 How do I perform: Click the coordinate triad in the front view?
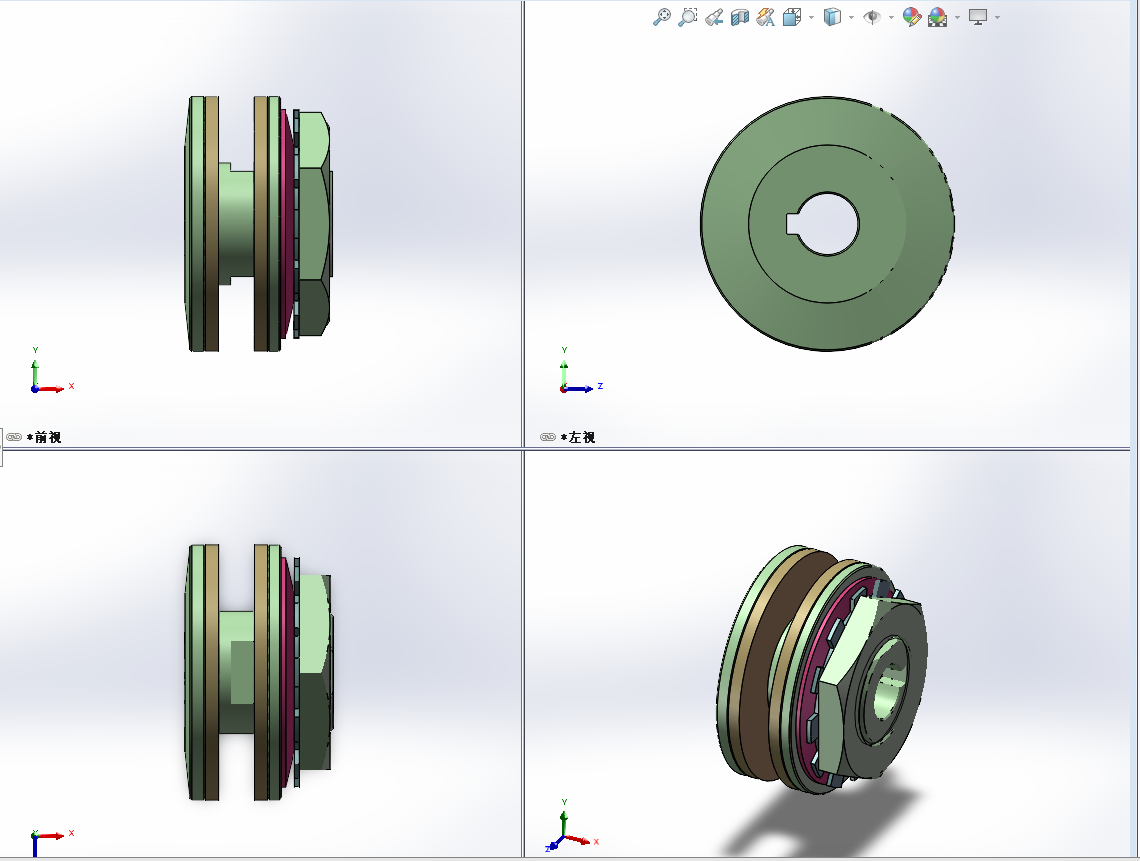pos(51,372)
